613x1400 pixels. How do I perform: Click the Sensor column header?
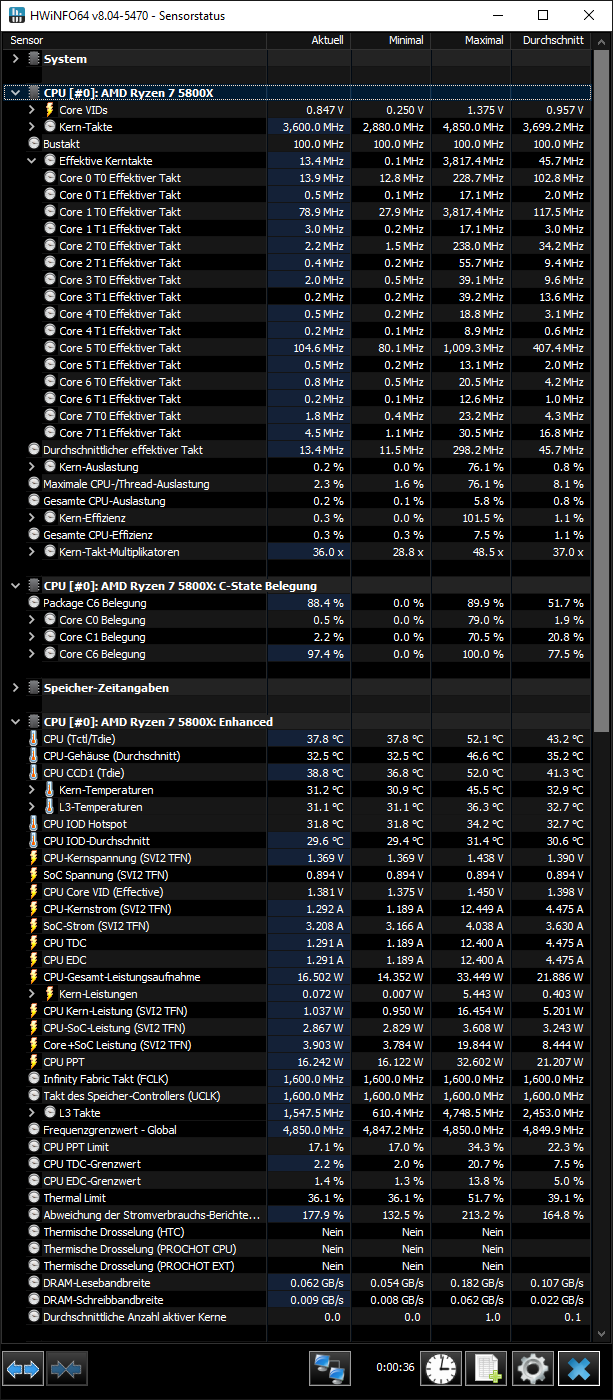(x=135, y=41)
